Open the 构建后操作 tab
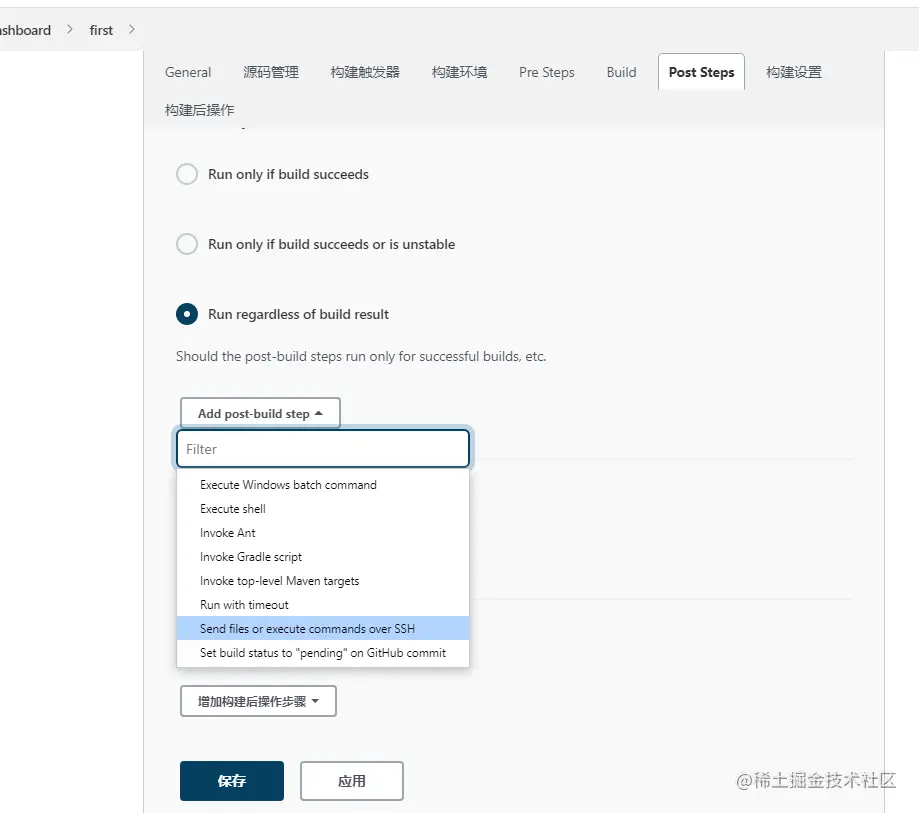The height and width of the screenshot is (813, 919). point(199,110)
